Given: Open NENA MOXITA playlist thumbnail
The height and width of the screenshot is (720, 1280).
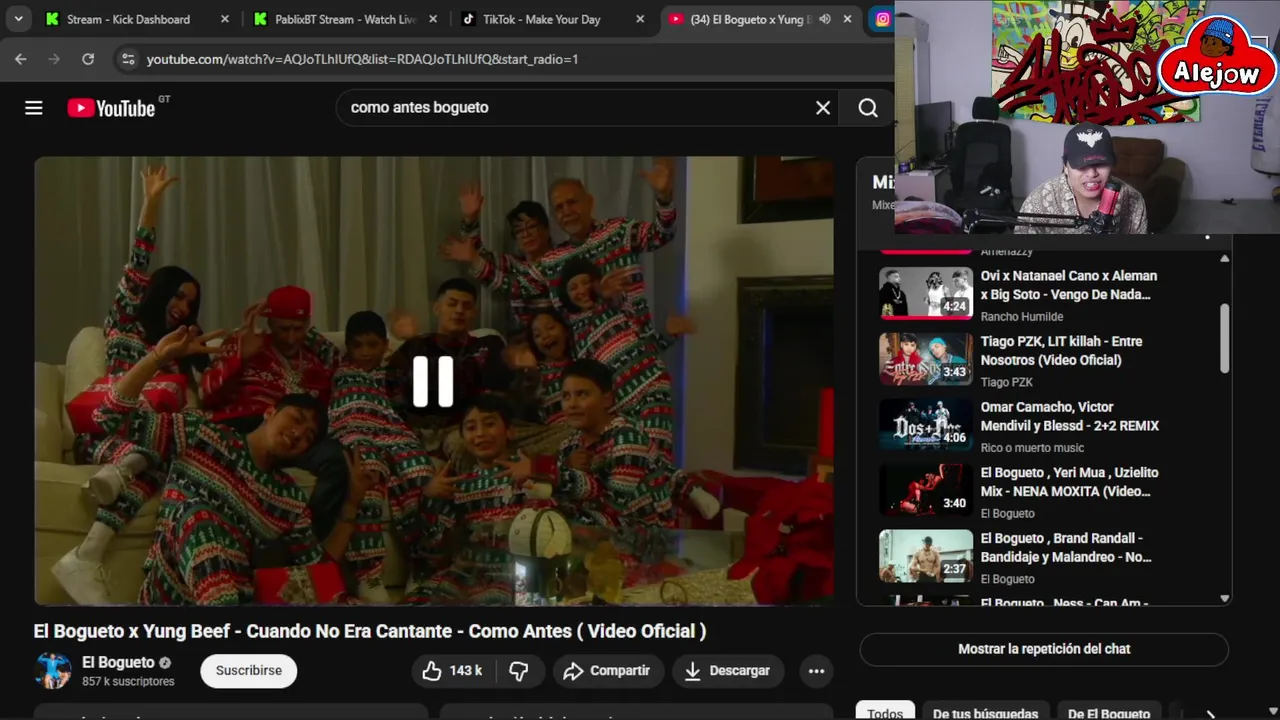Looking at the screenshot, I should (x=926, y=489).
